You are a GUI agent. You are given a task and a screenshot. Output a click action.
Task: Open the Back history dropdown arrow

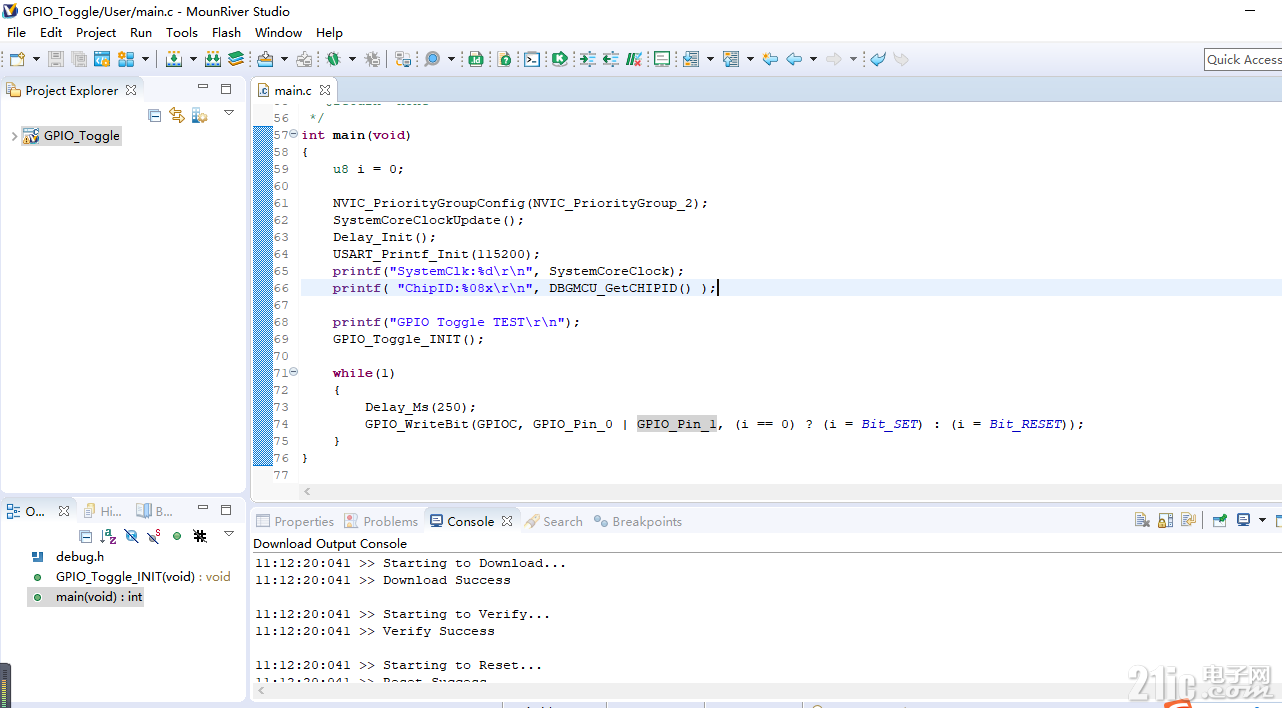pyautogui.click(x=813, y=59)
